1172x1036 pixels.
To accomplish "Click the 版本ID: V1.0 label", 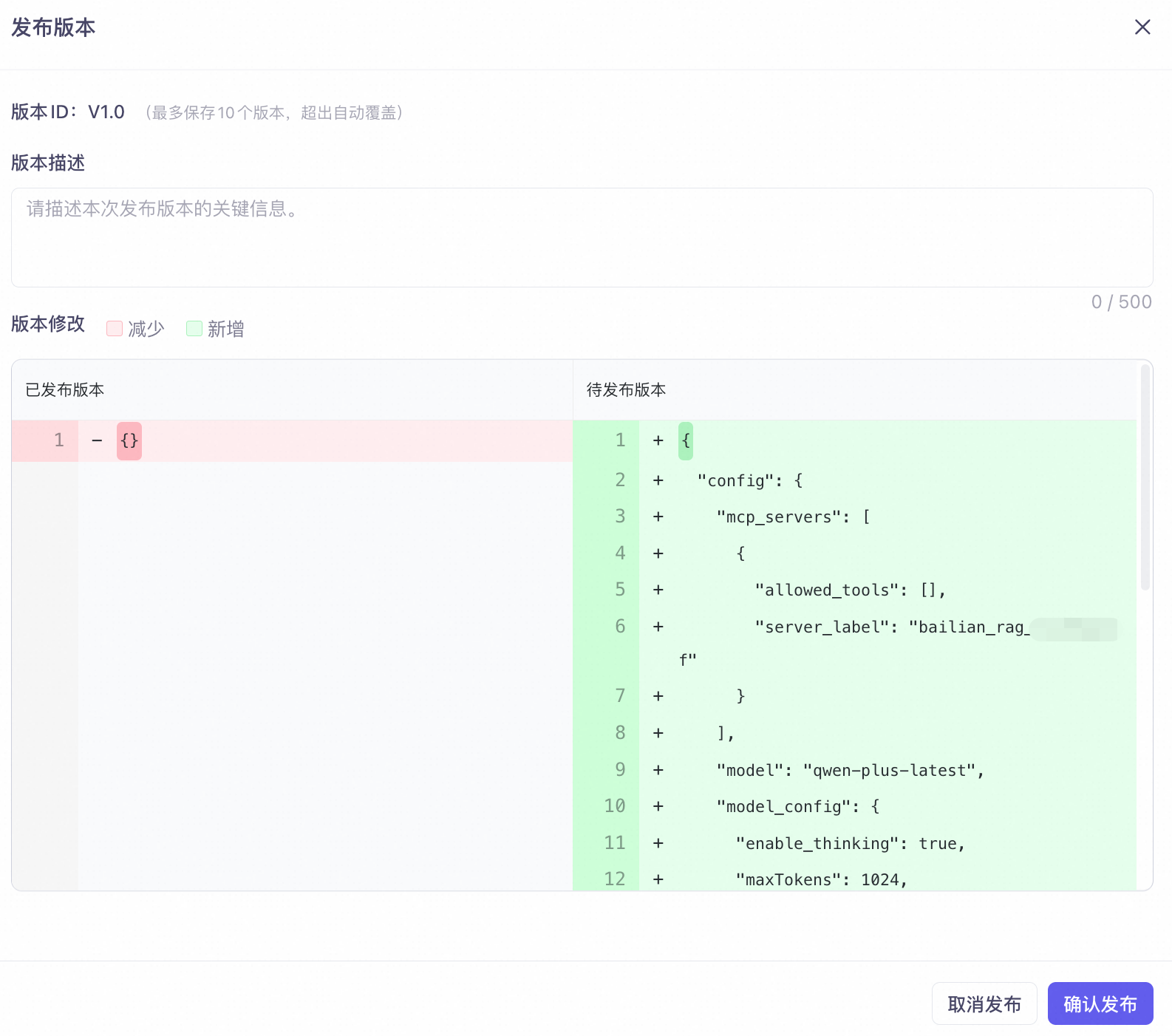I will point(68,112).
